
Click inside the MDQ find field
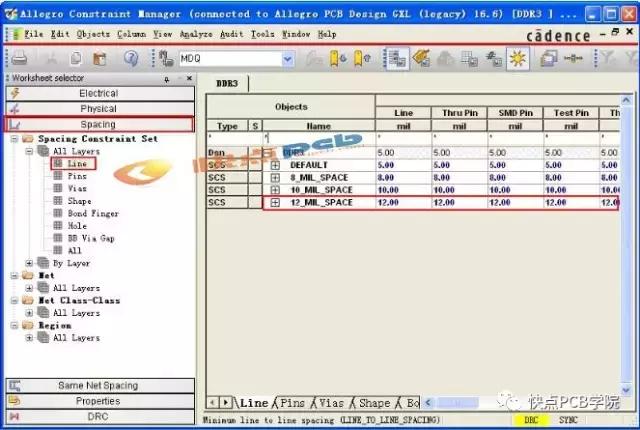(x=231, y=59)
